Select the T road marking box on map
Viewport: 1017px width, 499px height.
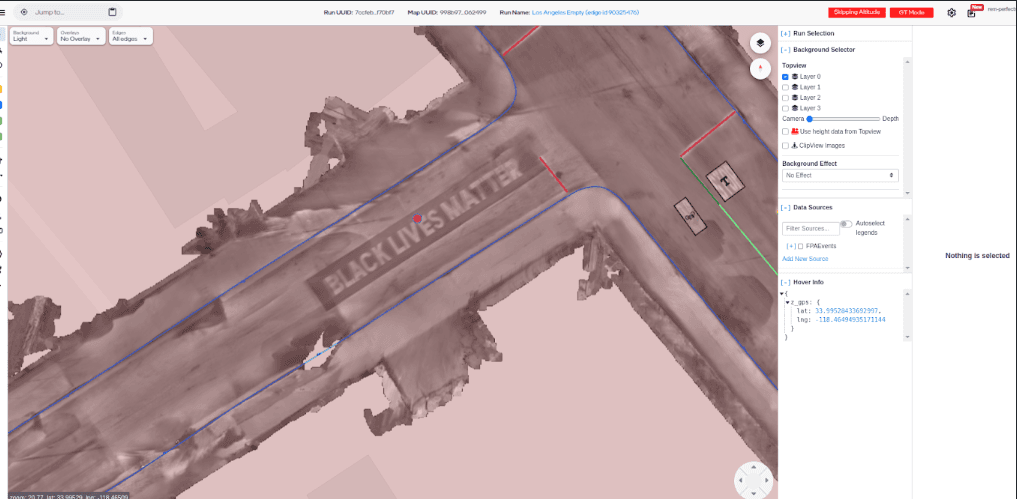point(725,180)
